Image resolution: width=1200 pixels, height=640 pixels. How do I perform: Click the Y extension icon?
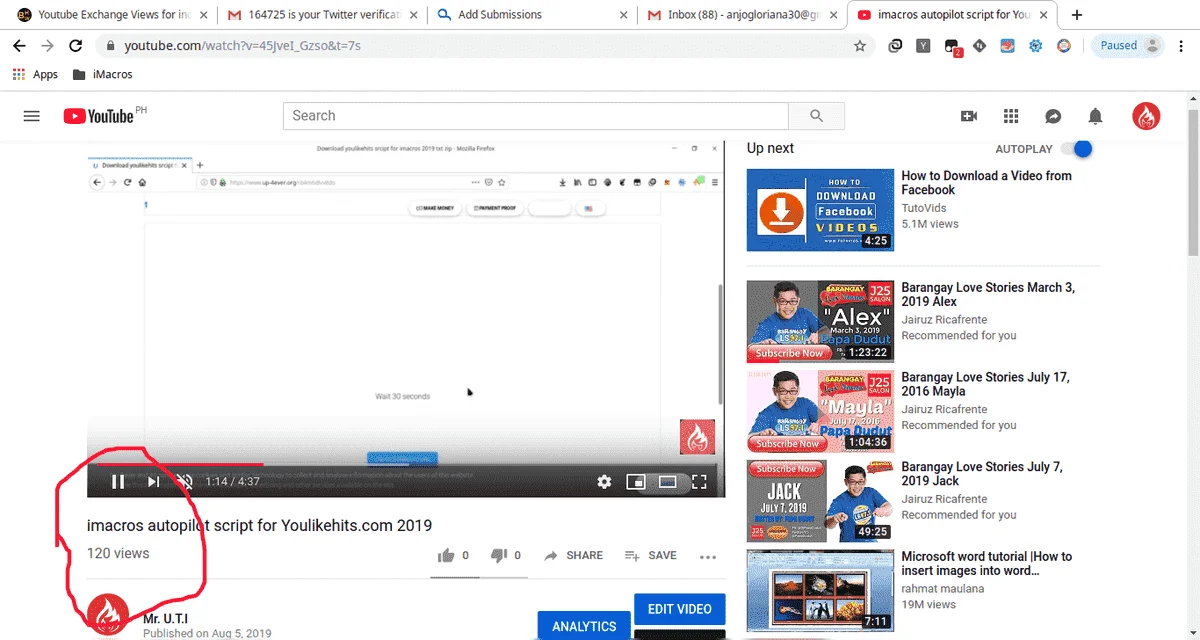[x=924, y=45]
